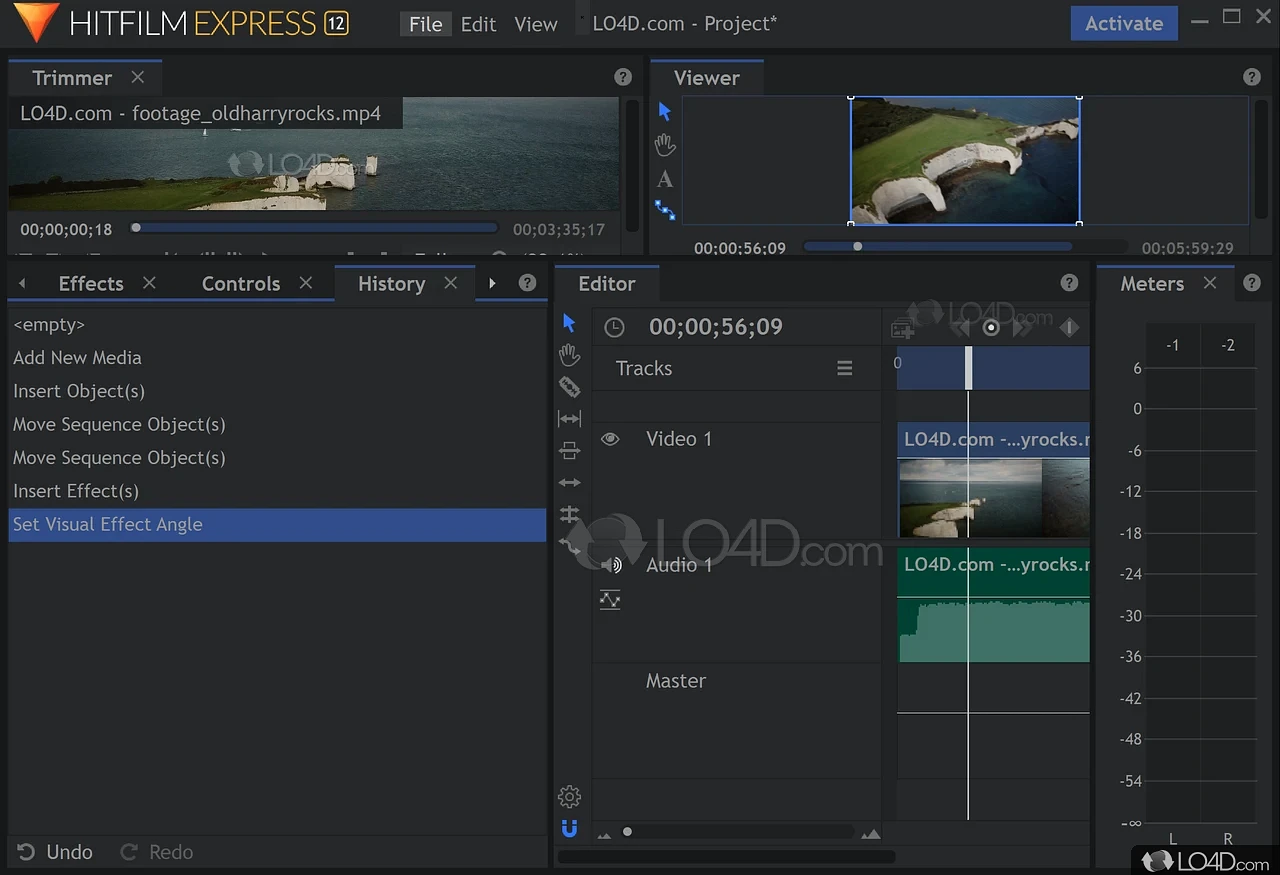Close the Controls tab
1280x875 pixels.
[x=306, y=283]
